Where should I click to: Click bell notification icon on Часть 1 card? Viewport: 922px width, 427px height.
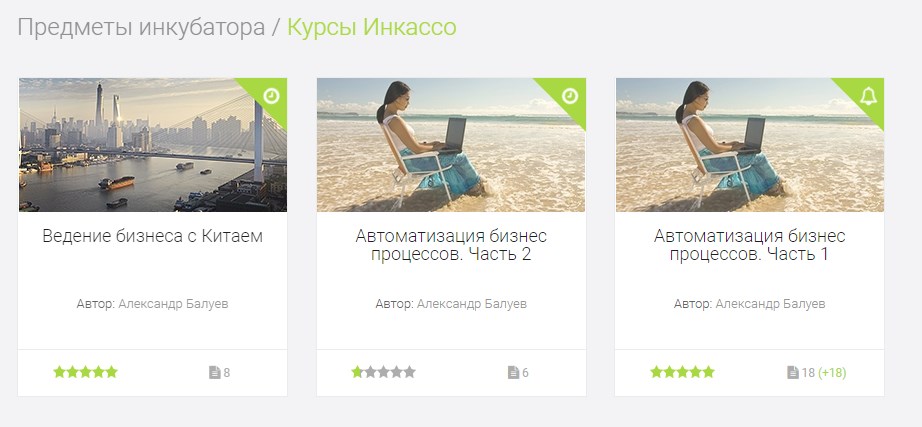coord(868,96)
